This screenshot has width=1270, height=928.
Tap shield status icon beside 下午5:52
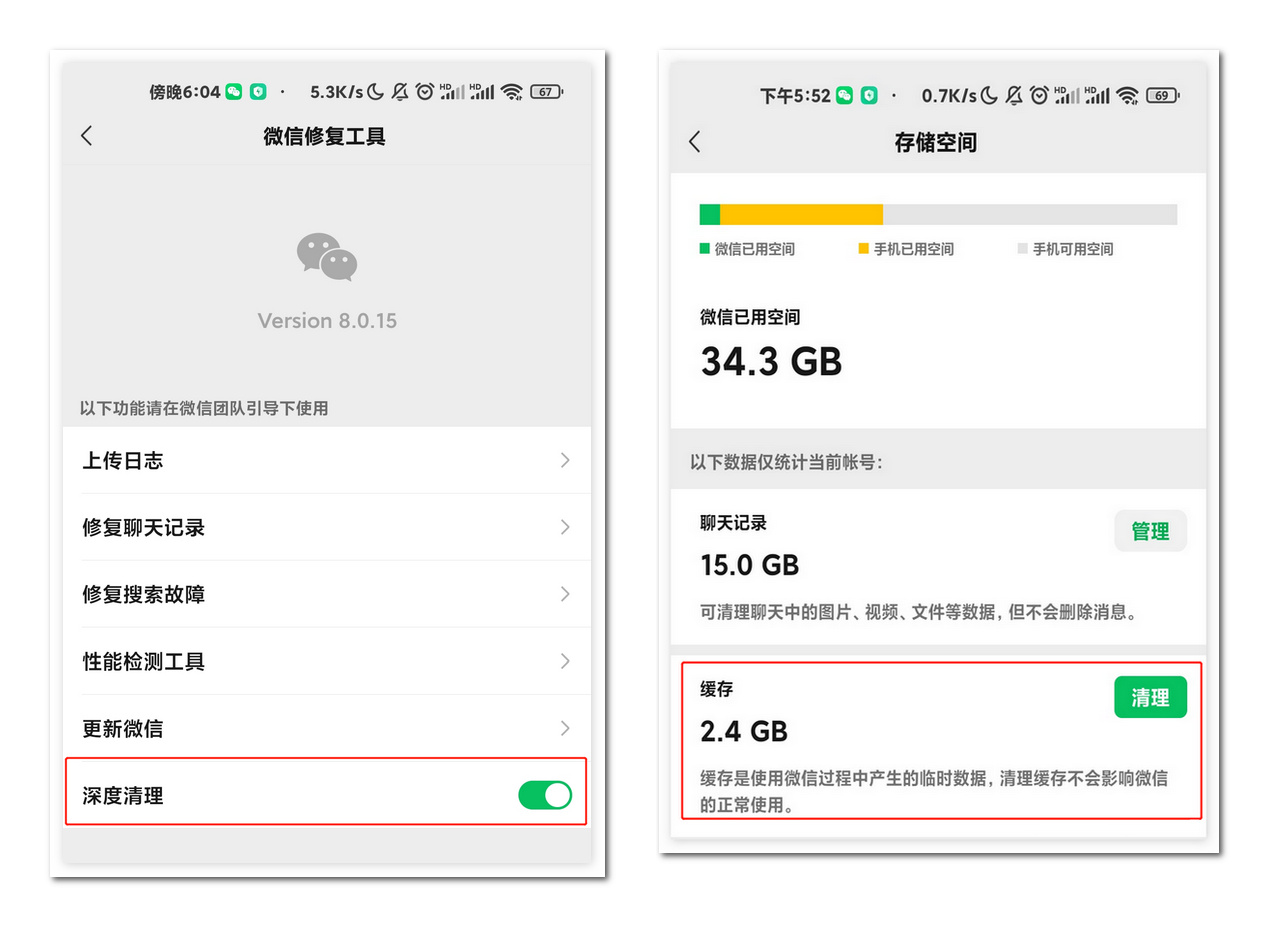pyautogui.click(x=869, y=96)
